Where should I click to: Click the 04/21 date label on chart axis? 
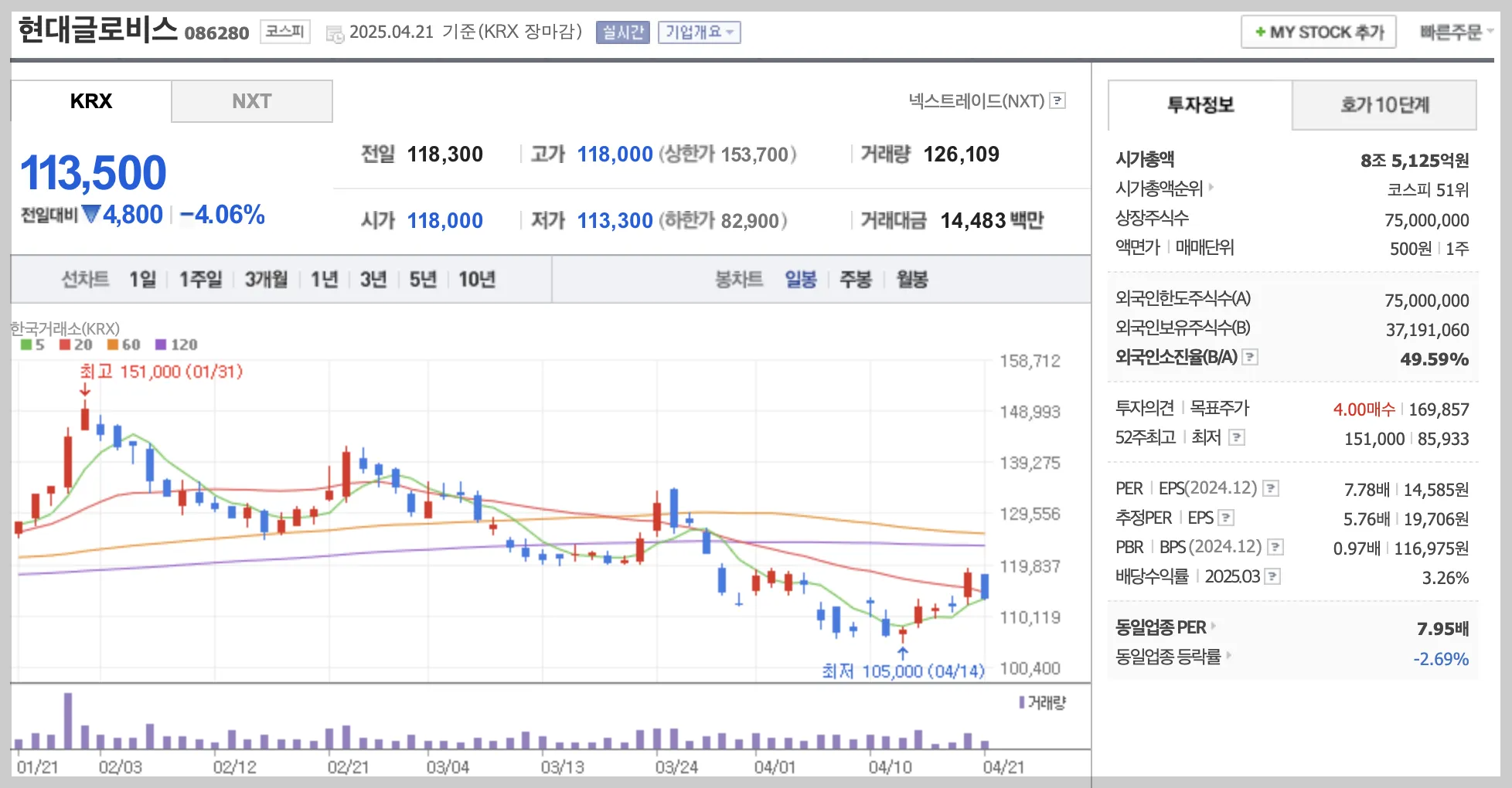coord(1003,767)
